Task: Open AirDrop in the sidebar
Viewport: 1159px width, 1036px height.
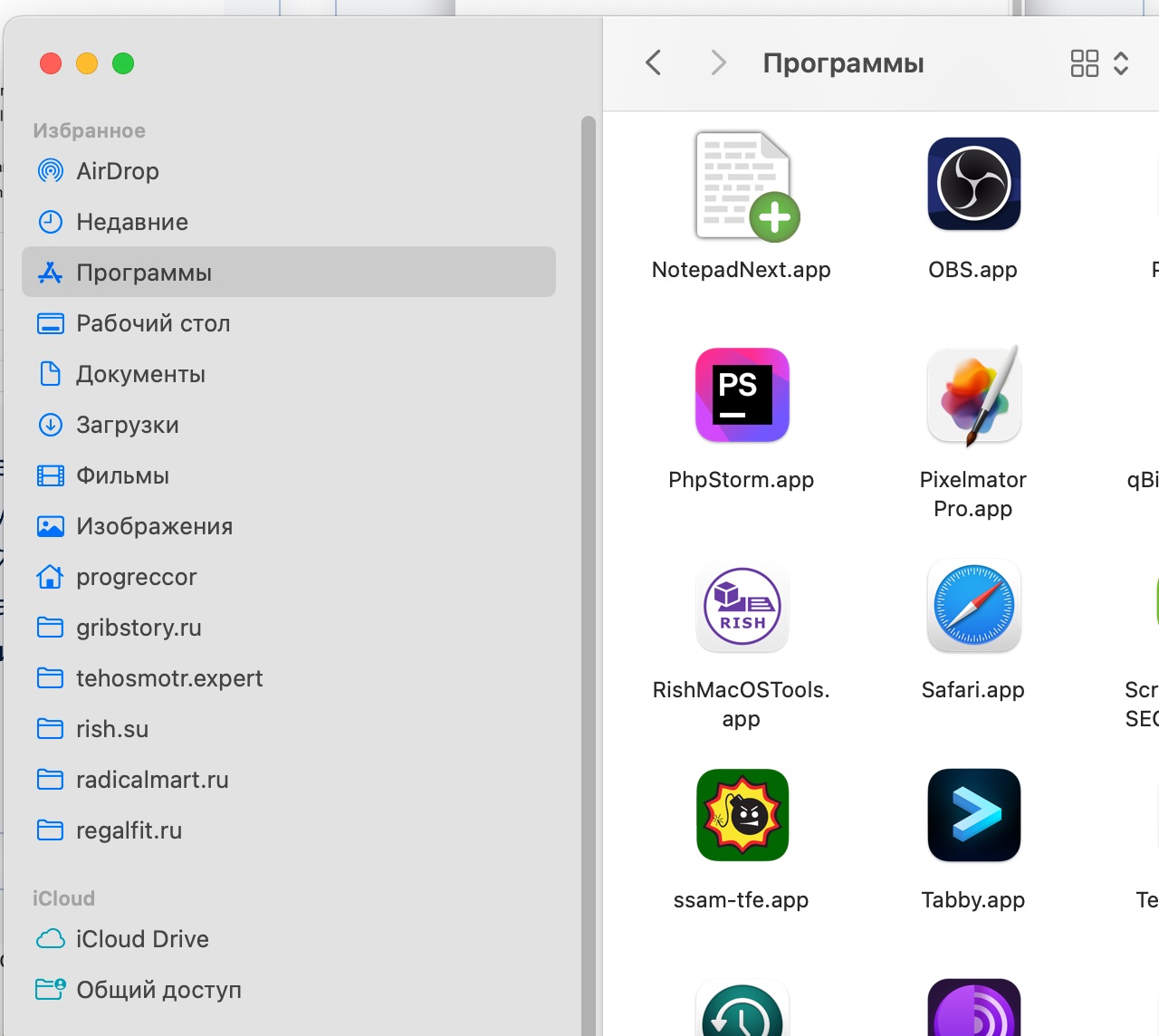Action: tap(118, 171)
